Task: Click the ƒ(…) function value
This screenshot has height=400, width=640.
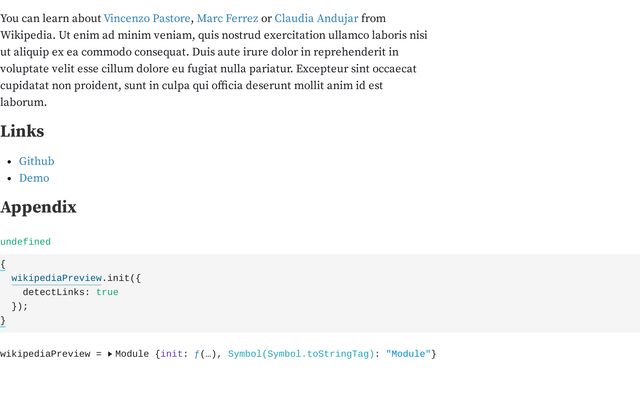Action: click(207, 354)
